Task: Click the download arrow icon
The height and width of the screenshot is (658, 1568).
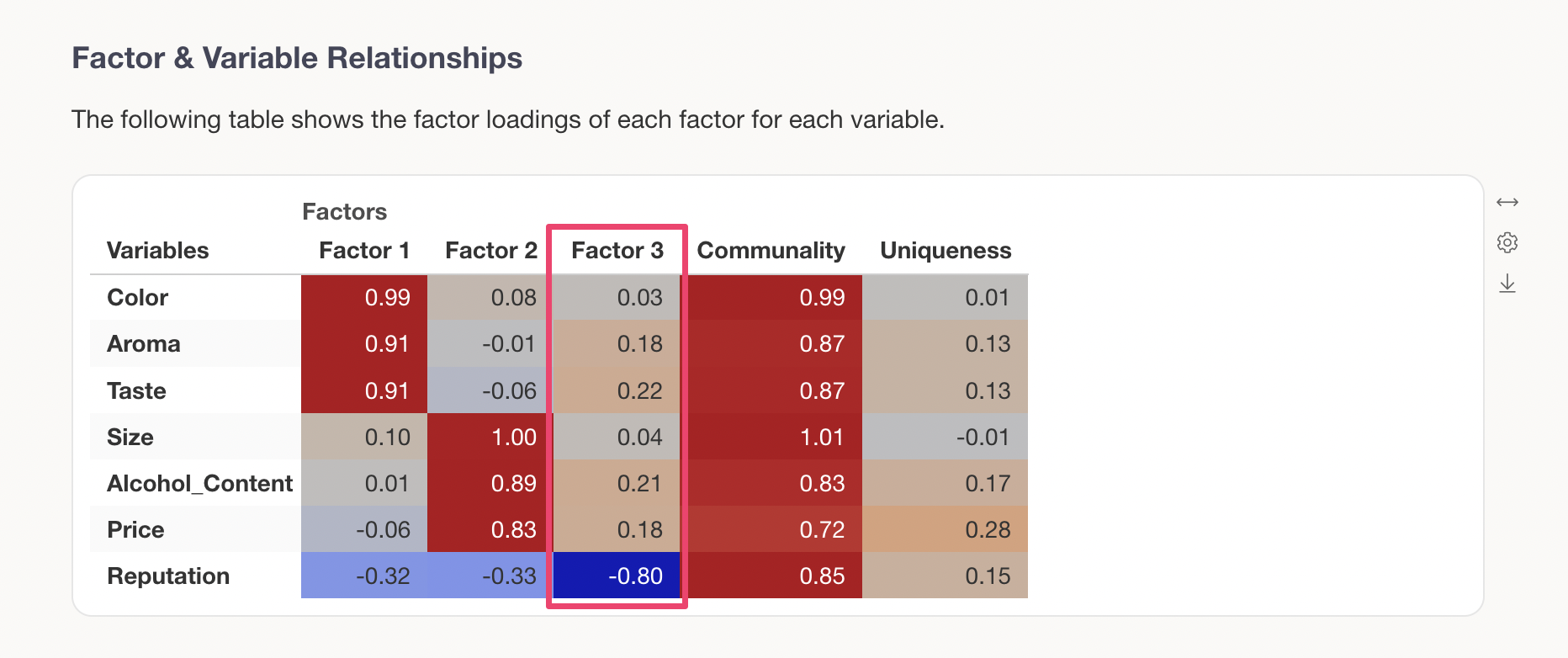Action: click(x=1507, y=284)
